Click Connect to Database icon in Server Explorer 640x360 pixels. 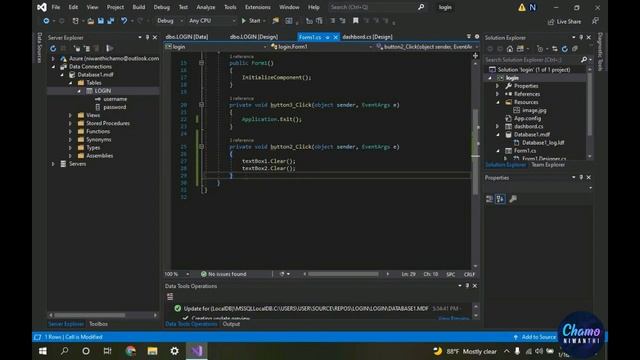coord(77,49)
